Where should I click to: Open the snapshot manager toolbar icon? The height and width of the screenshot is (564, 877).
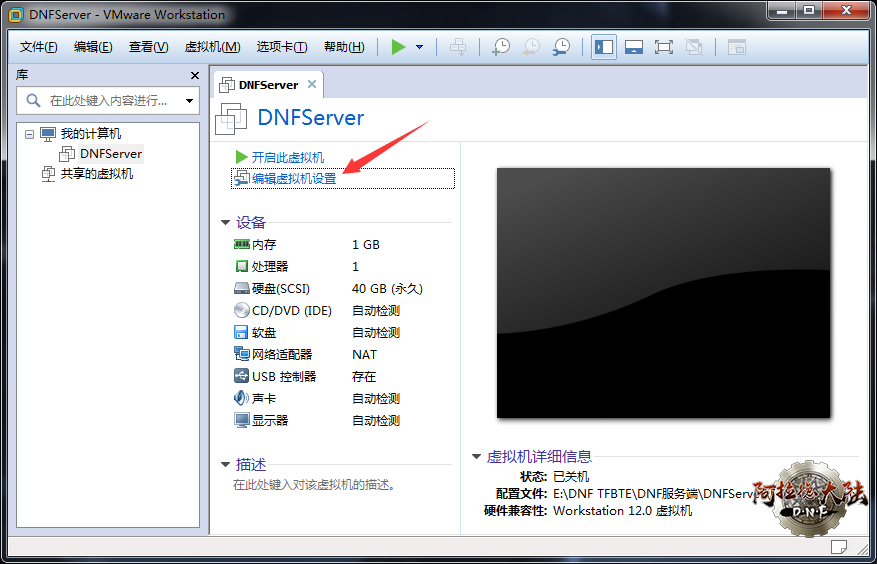[562, 47]
